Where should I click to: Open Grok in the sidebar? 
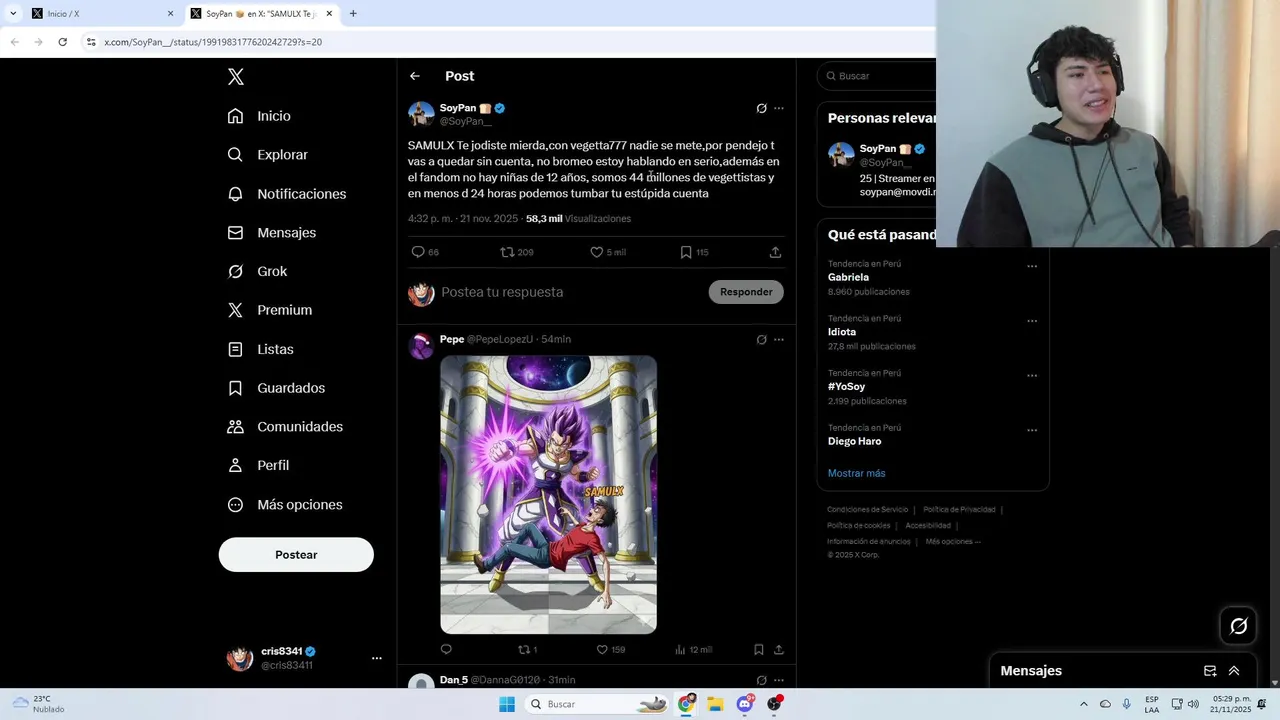coord(257,271)
